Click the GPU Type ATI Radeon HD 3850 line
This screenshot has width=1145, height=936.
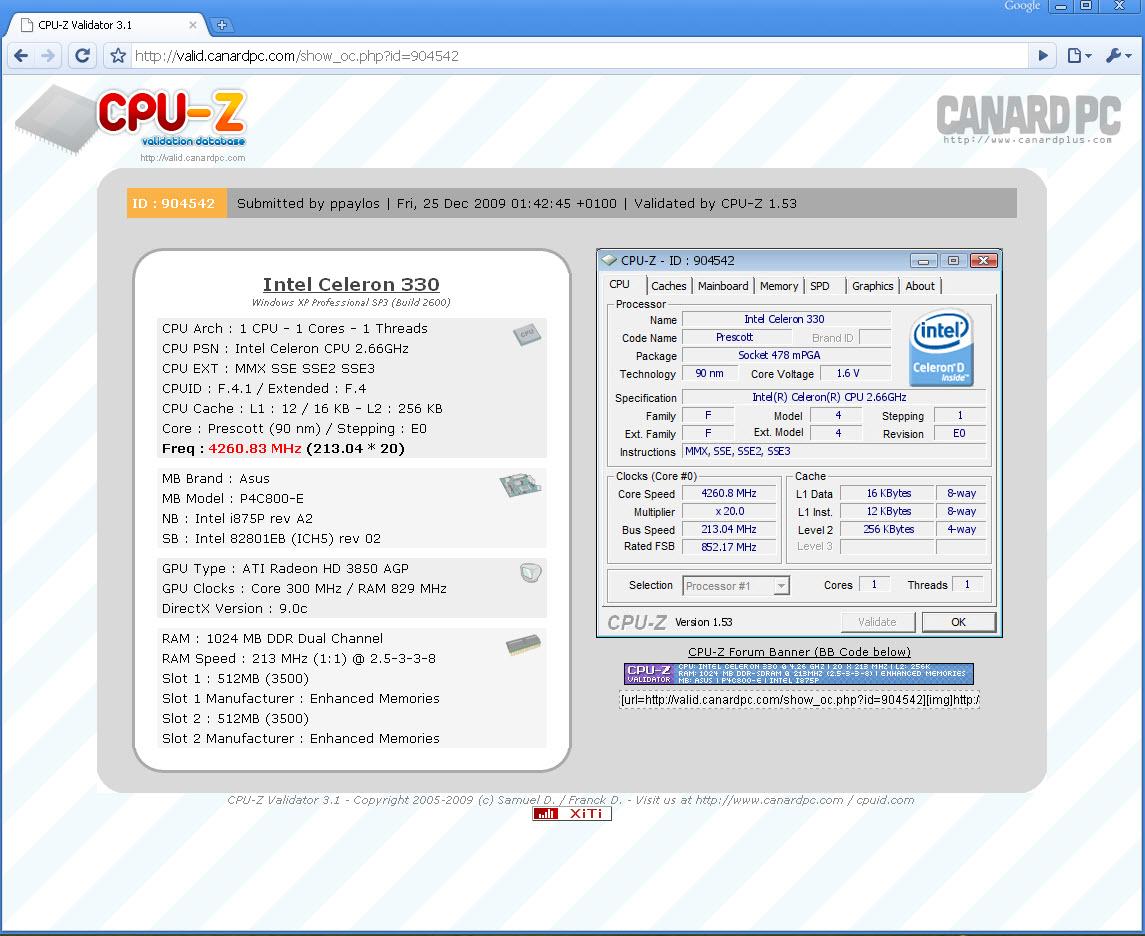coord(286,569)
